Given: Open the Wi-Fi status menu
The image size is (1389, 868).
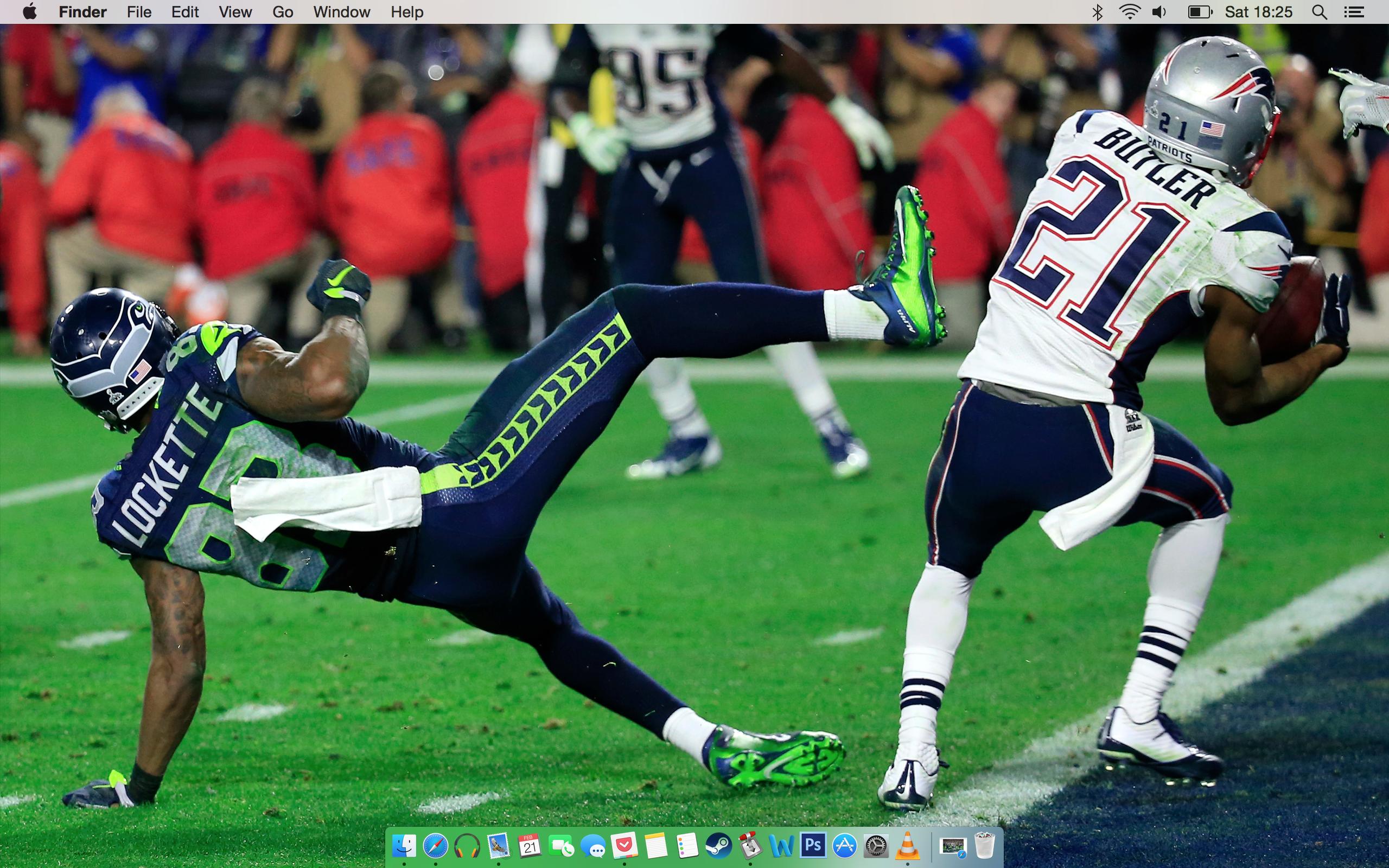Looking at the screenshot, I should (x=1129, y=12).
